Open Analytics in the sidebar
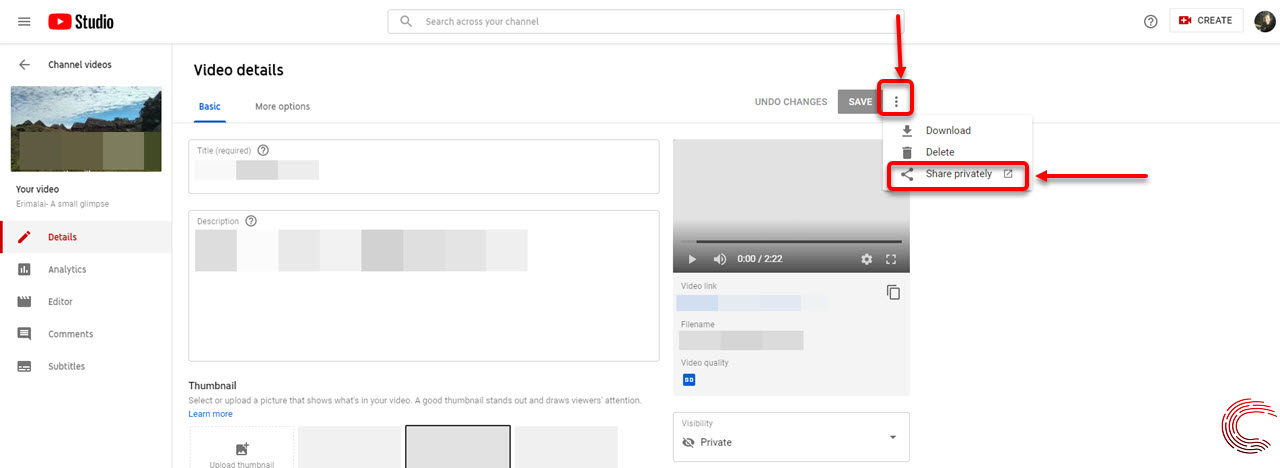The image size is (1280, 468). [86, 269]
